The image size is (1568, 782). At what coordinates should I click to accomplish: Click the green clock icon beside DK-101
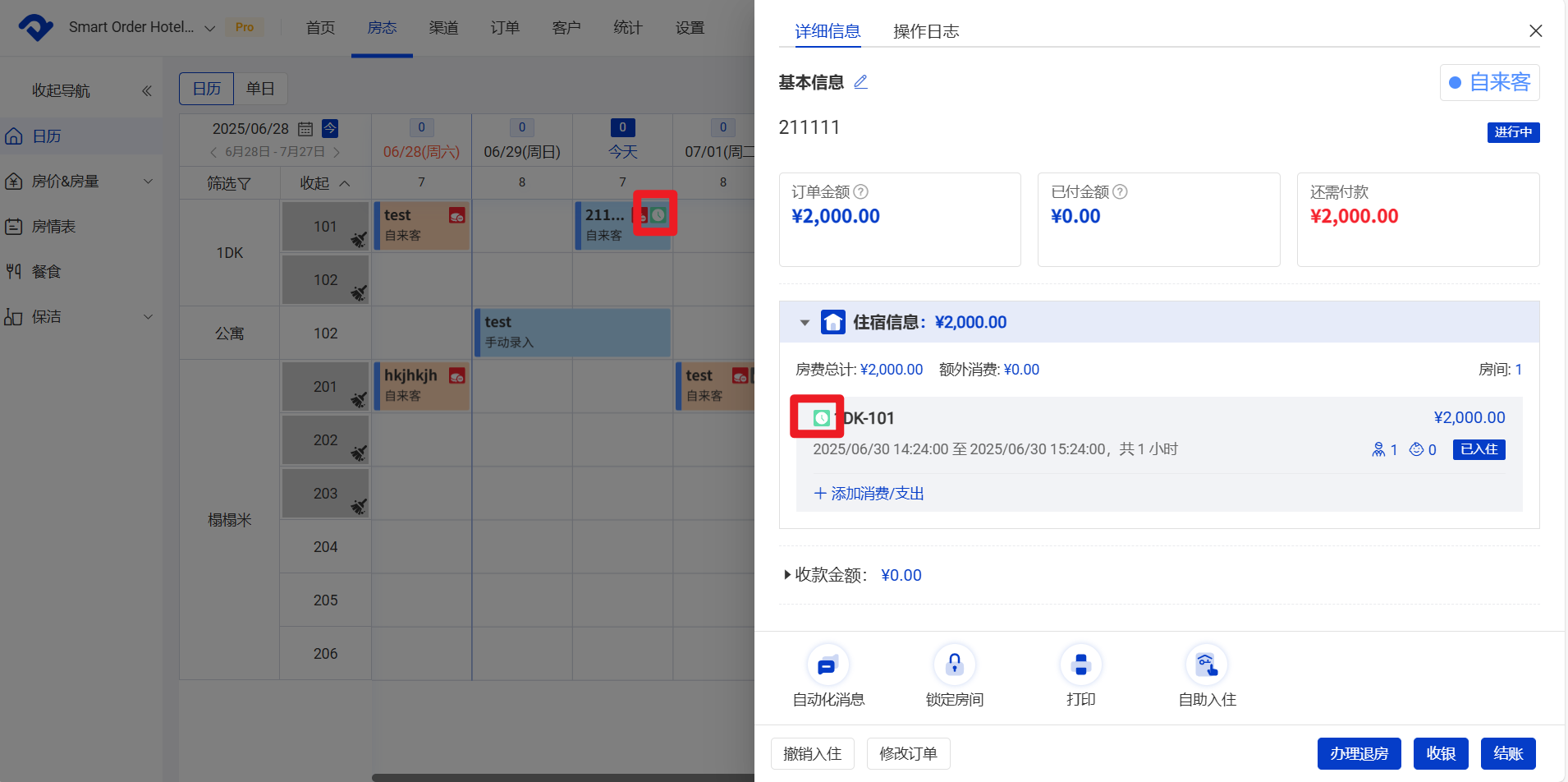(x=820, y=418)
